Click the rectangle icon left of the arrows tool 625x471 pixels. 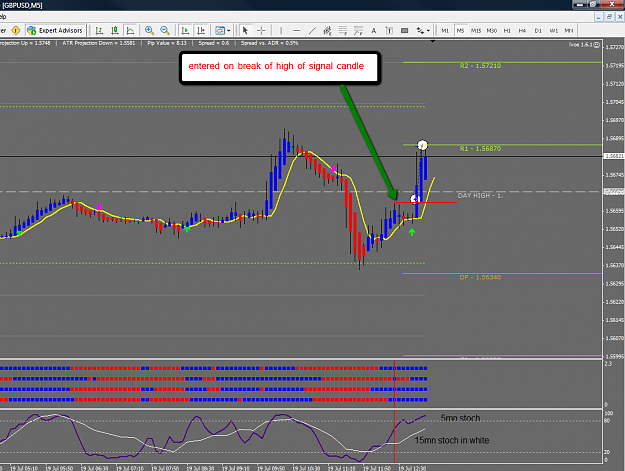pos(405,31)
